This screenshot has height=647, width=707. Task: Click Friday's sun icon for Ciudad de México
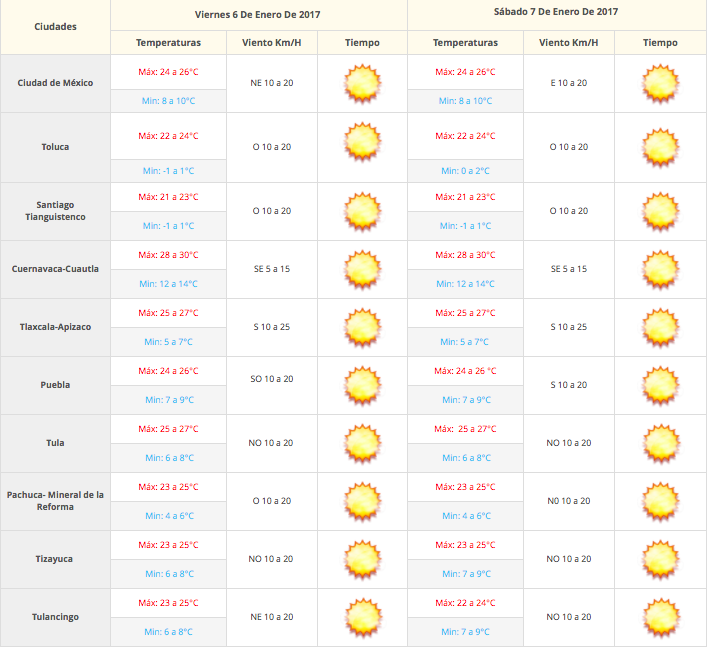pyautogui.click(x=362, y=83)
